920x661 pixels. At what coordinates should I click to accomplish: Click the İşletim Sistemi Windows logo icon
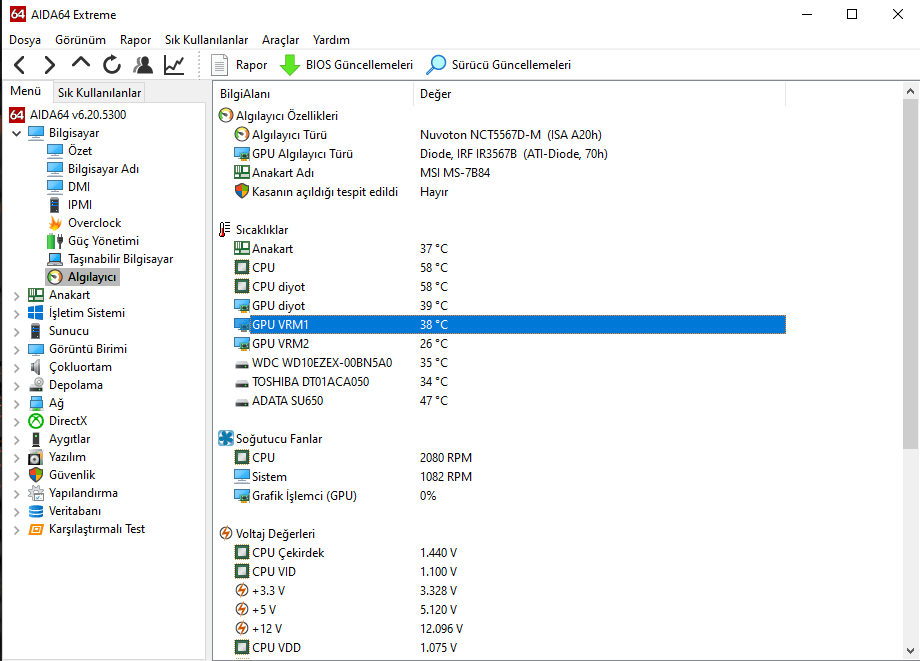pyautogui.click(x=36, y=313)
